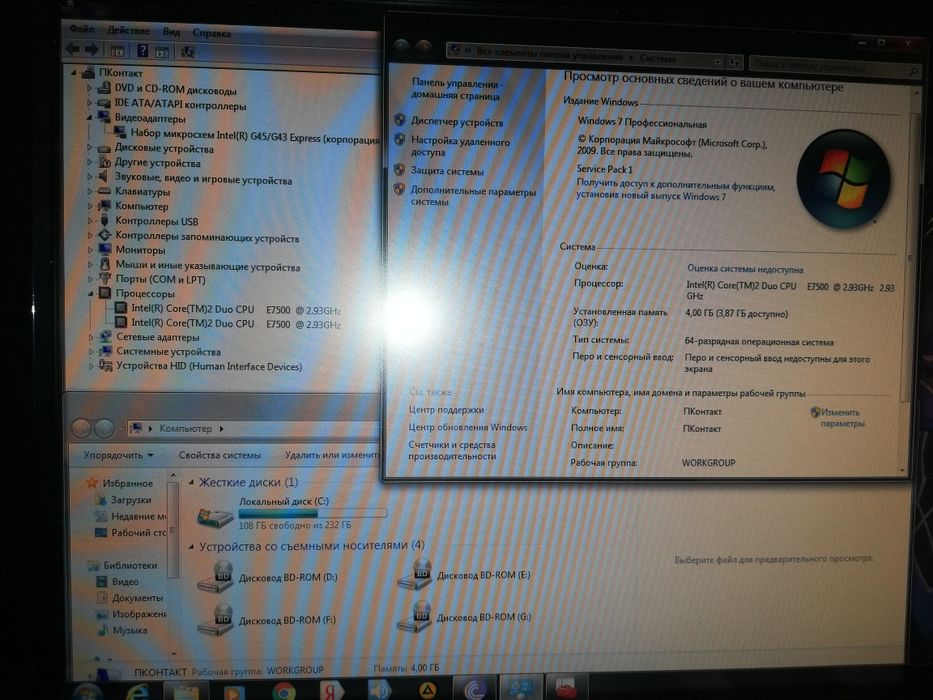This screenshot has width=933, height=700.
Task: Open Избранное in Explorer navigation pane
Action: pyautogui.click(x=127, y=483)
